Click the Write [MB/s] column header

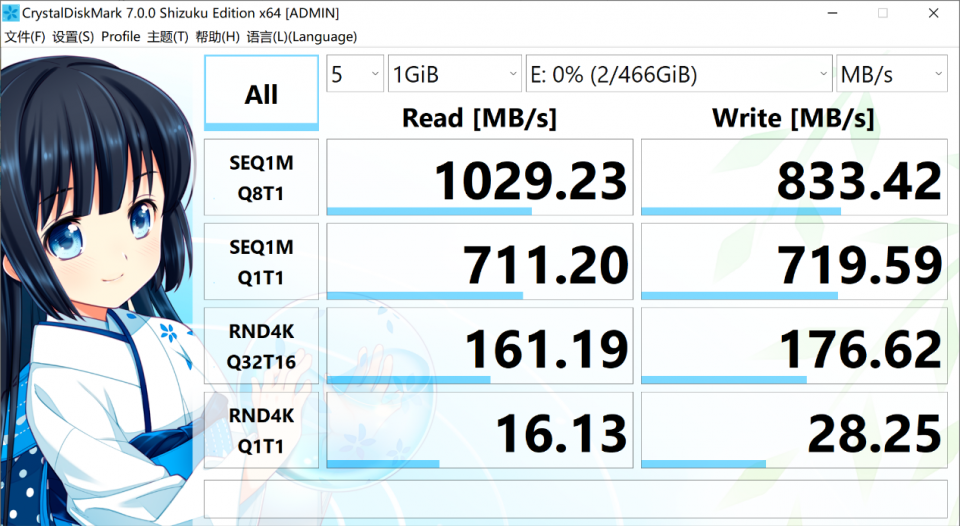793,118
